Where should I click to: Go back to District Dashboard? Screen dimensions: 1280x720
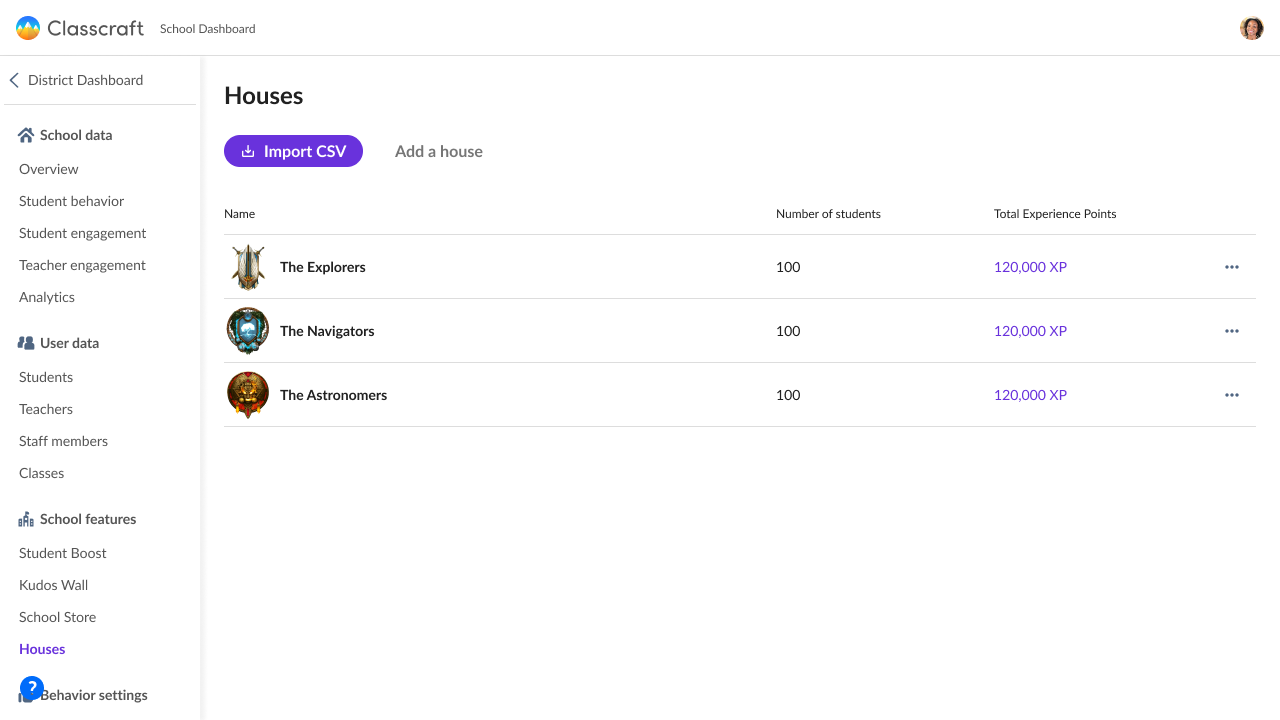click(x=76, y=80)
